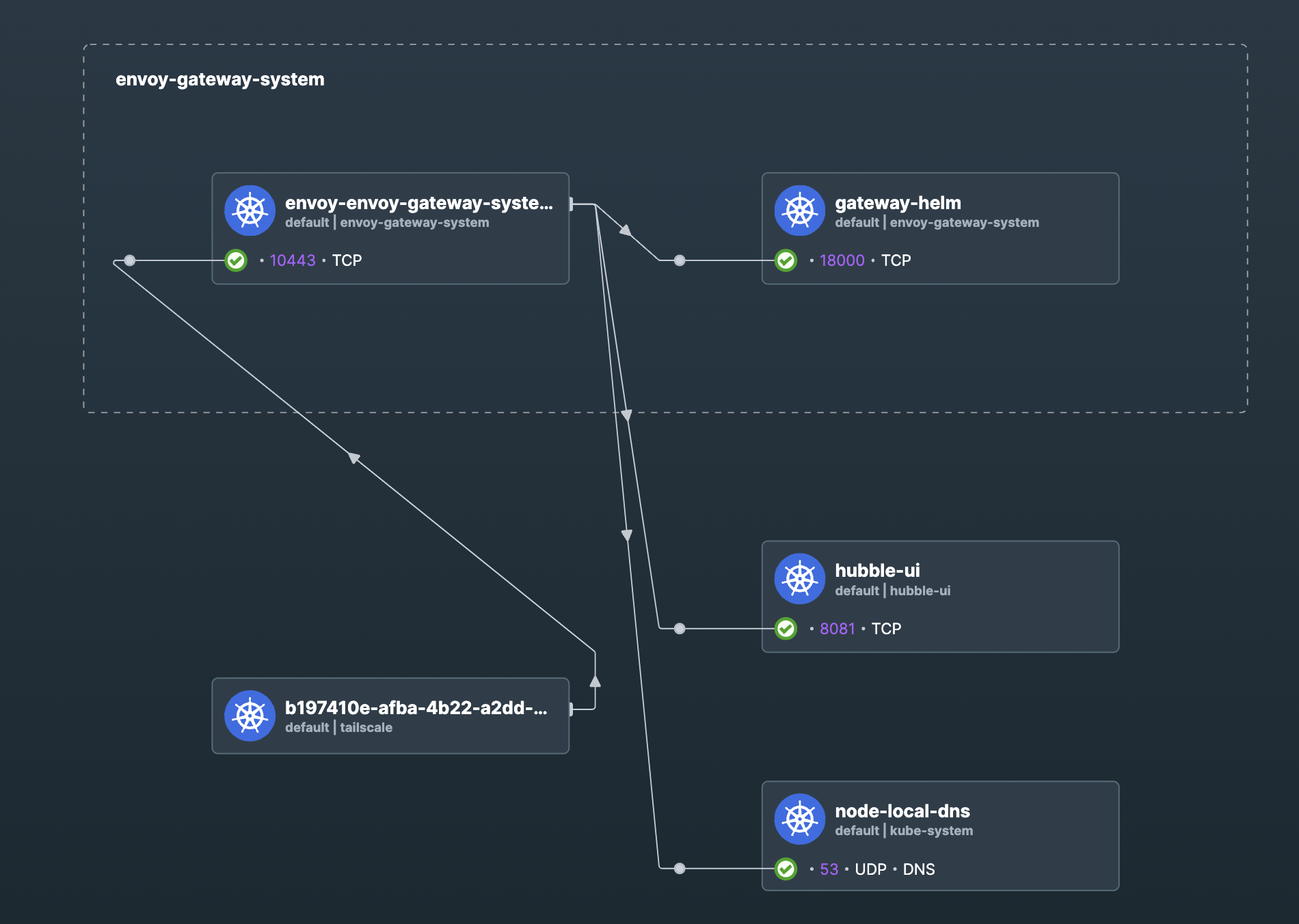The width and height of the screenshot is (1299, 924).
Task: Open envoy-envoy-gateway-syste... service title
Action: [419, 203]
